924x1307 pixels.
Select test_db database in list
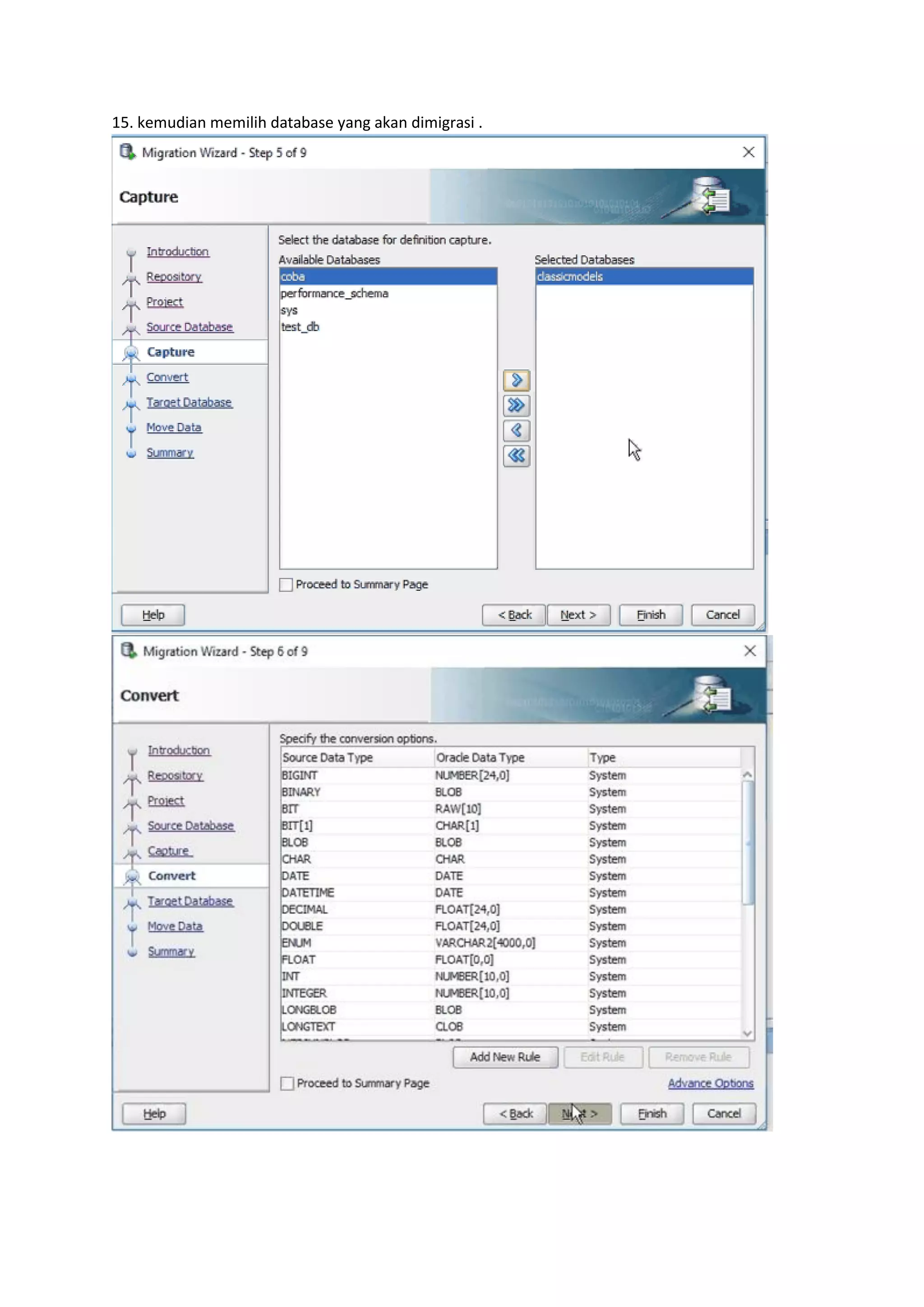click(x=388, y=327)
